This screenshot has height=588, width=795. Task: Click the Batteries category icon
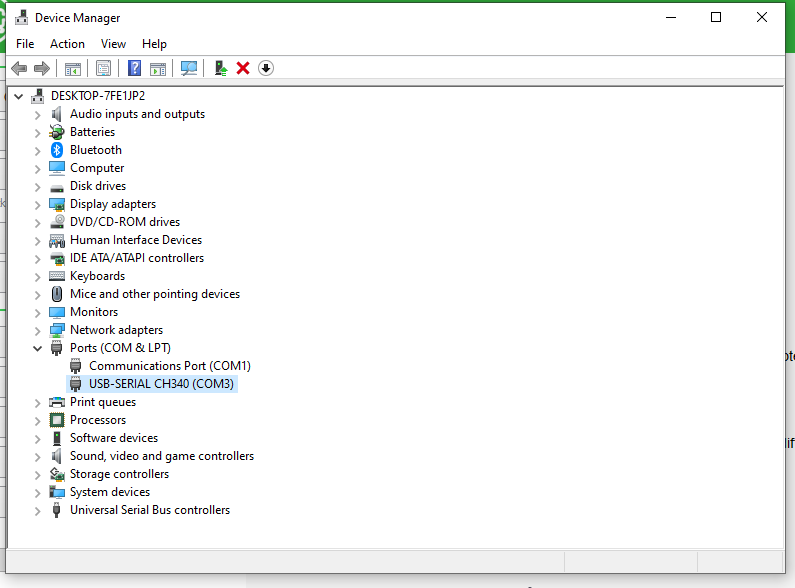(x=57, y=132)
